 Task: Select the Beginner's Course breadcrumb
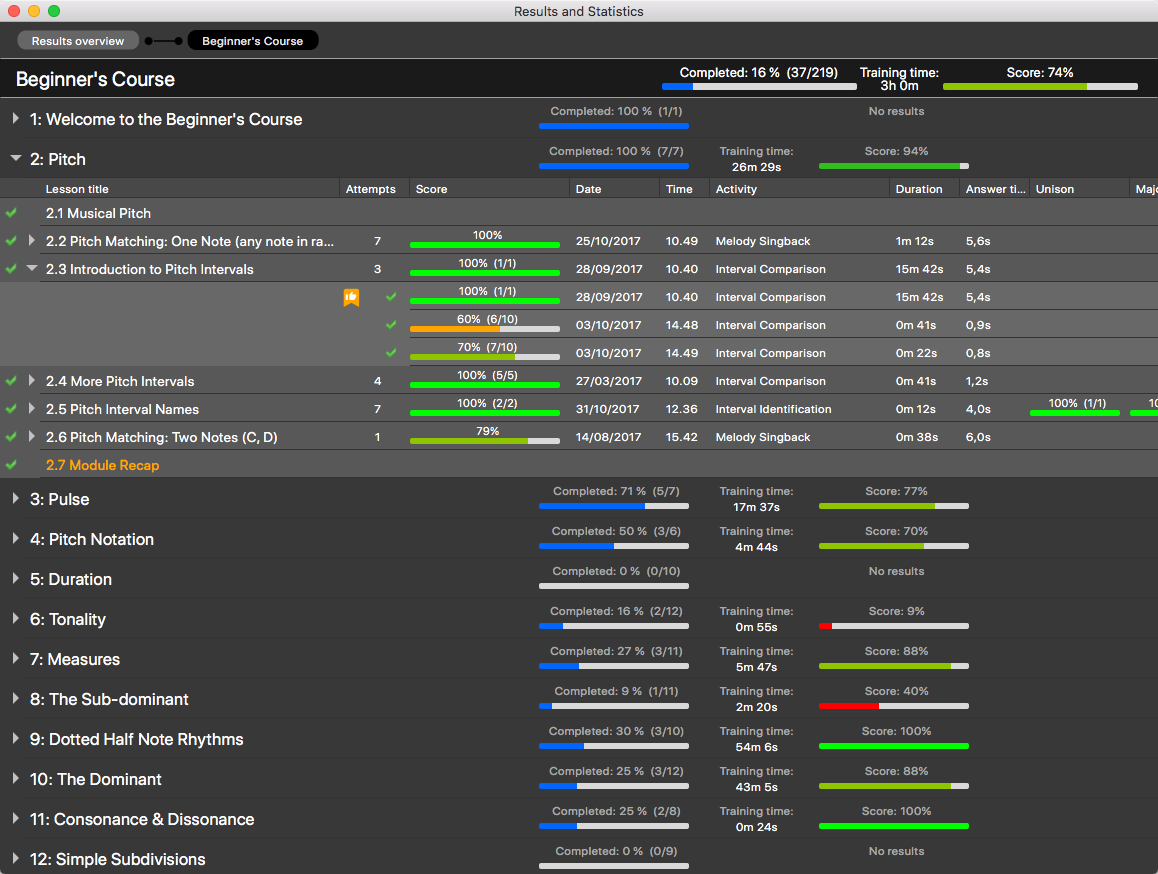tap(253, 41)
